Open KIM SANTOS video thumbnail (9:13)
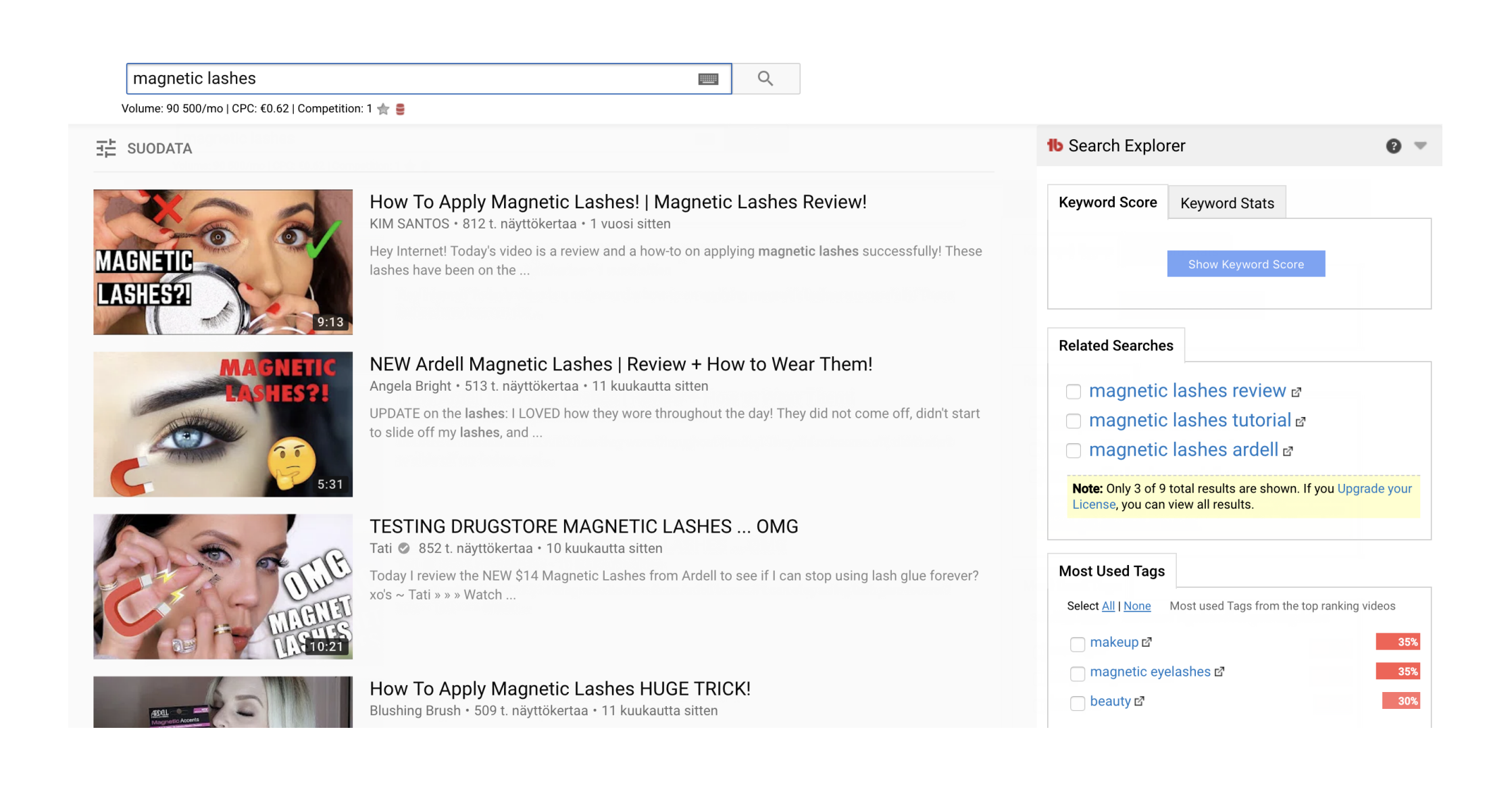The height and width of the screenshot is (788, 1512). tap(223, 262)
